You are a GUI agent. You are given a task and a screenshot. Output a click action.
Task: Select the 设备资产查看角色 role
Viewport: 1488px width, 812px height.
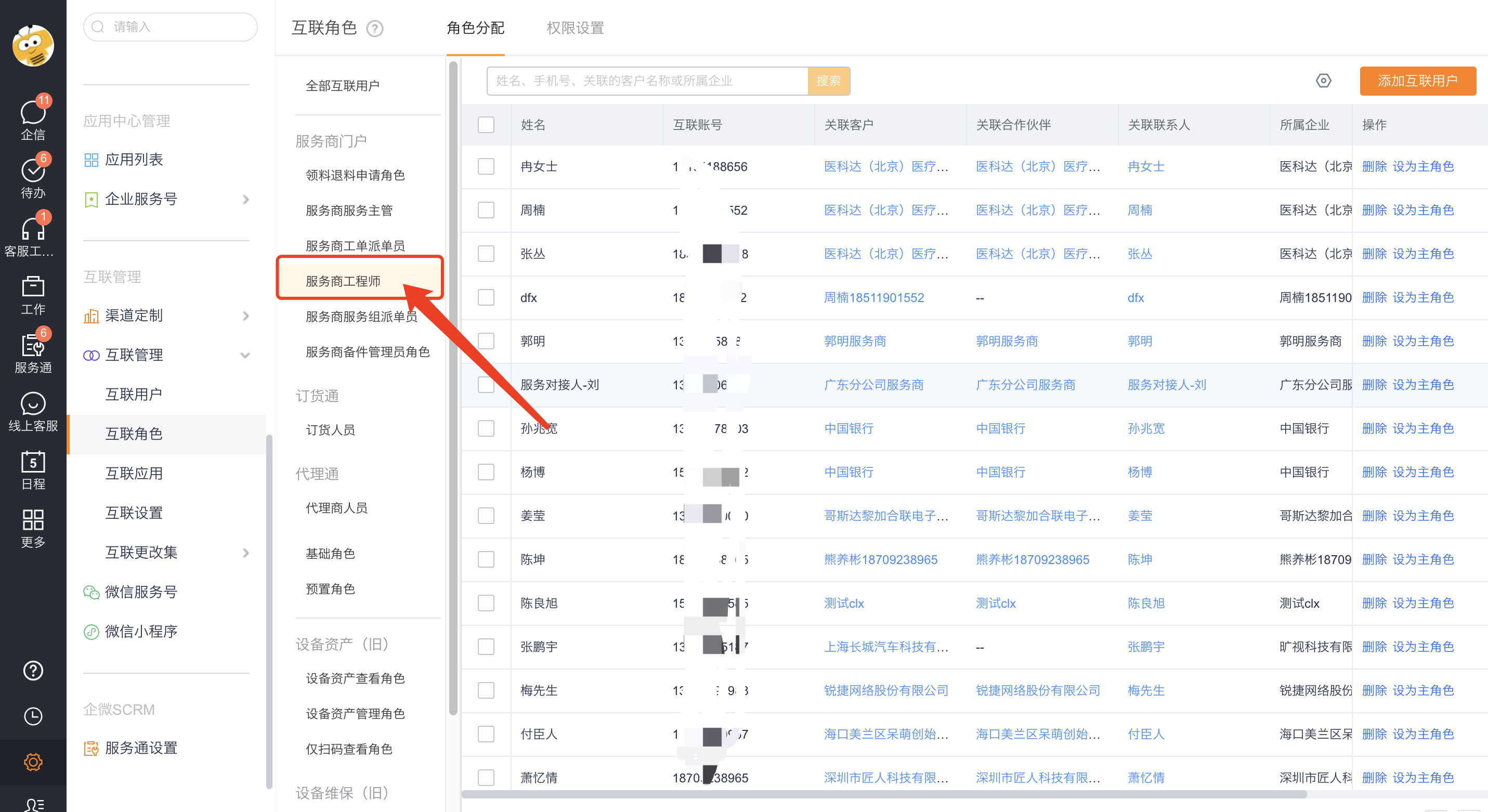click(355, 678)
